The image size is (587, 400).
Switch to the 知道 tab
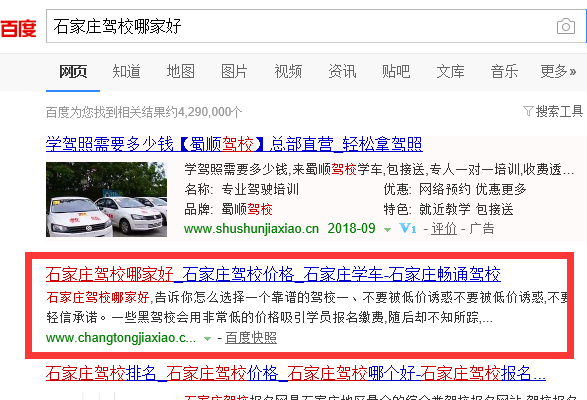click(x=127, y=71)
